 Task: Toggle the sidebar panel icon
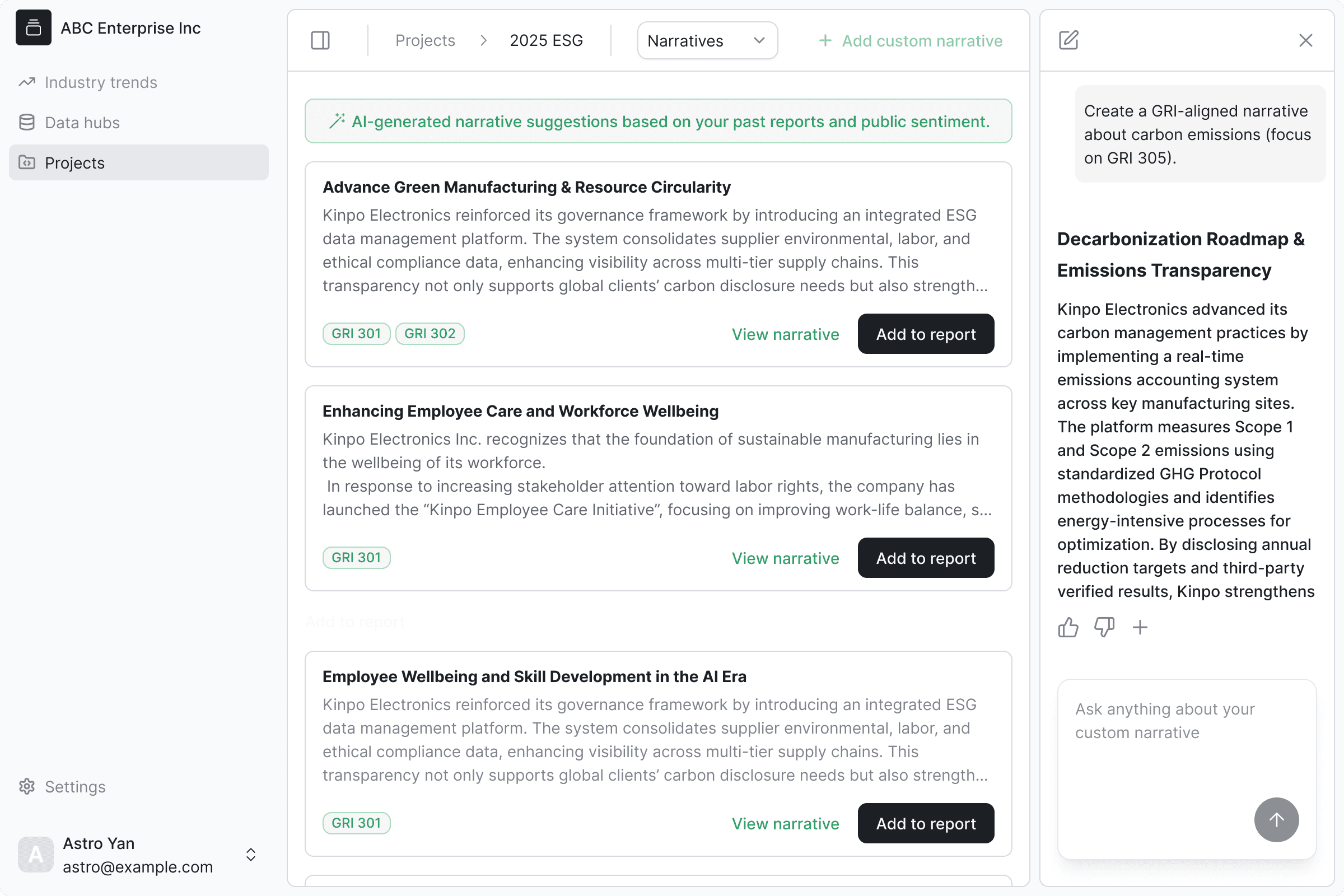tap(320, 40)
